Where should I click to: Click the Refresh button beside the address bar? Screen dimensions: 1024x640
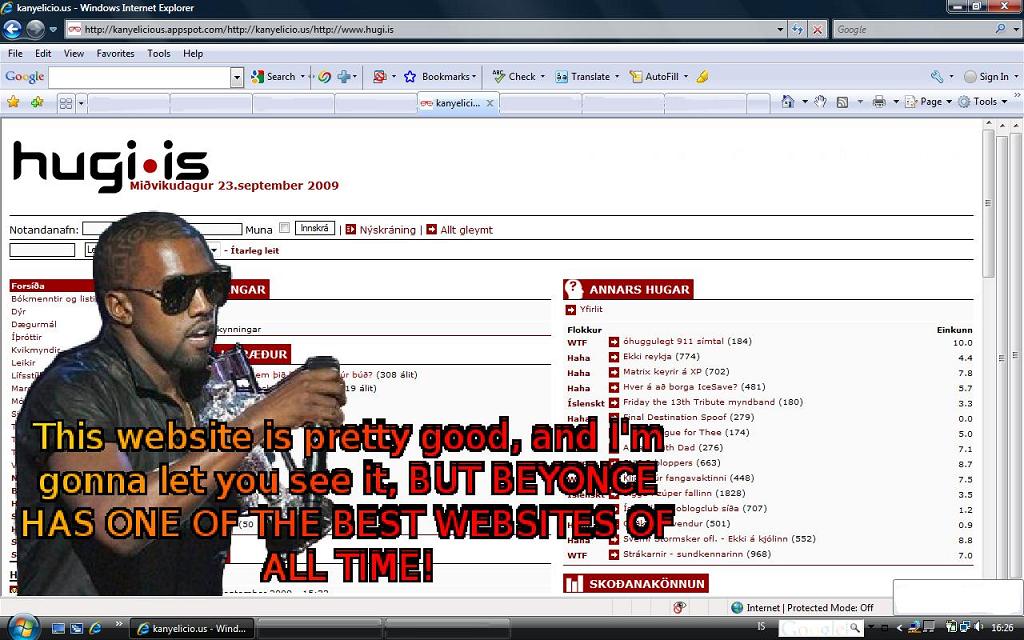(x=797, y=29)
